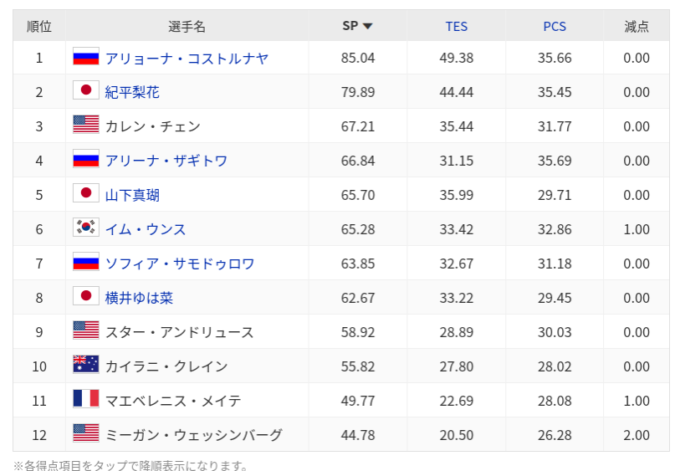Viewport: 680px width, 471px height.
Task: Sort table by TES column
Action: point(456,26)
